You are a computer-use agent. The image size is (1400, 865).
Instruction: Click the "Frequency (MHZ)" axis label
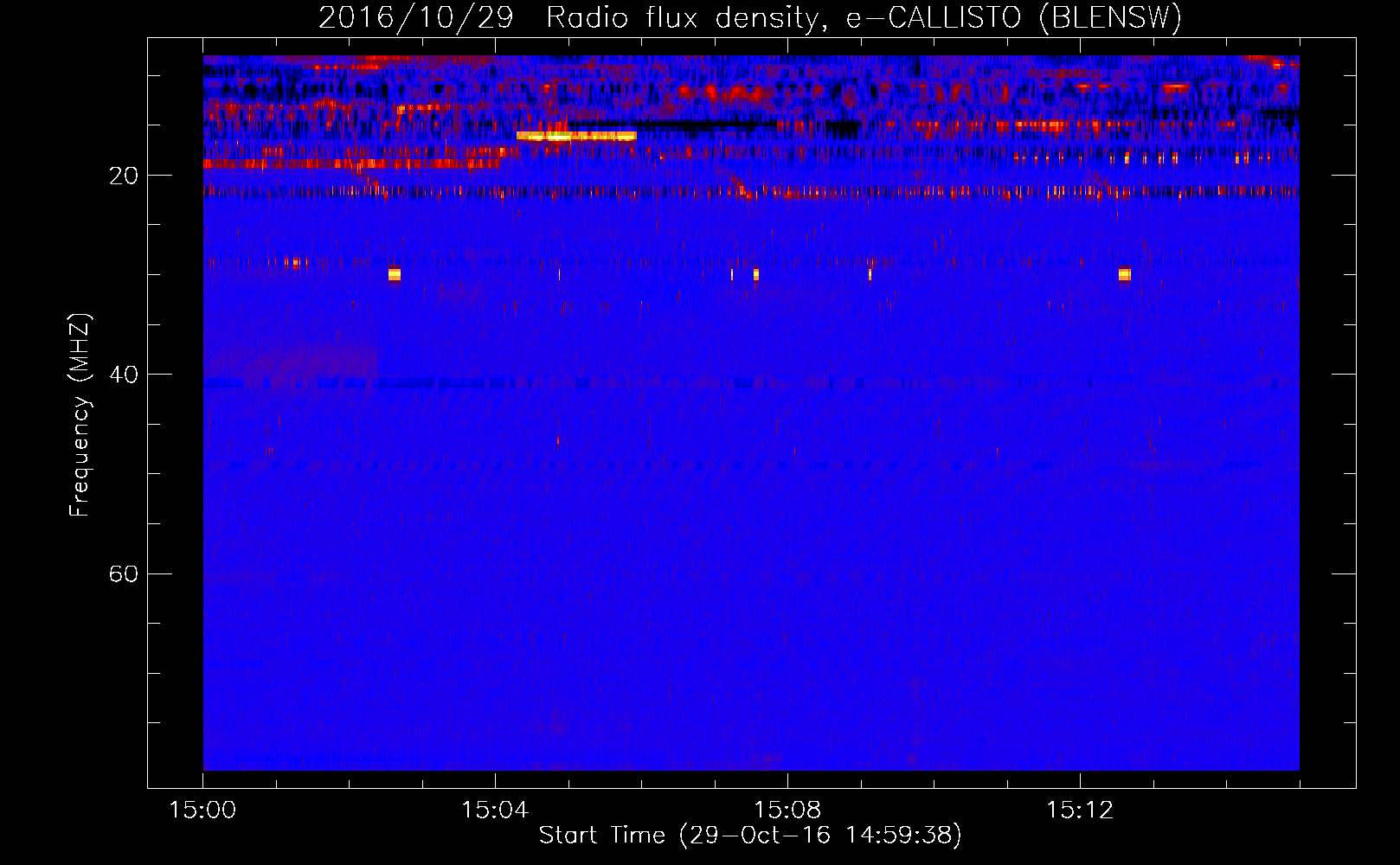pos(80,415)
